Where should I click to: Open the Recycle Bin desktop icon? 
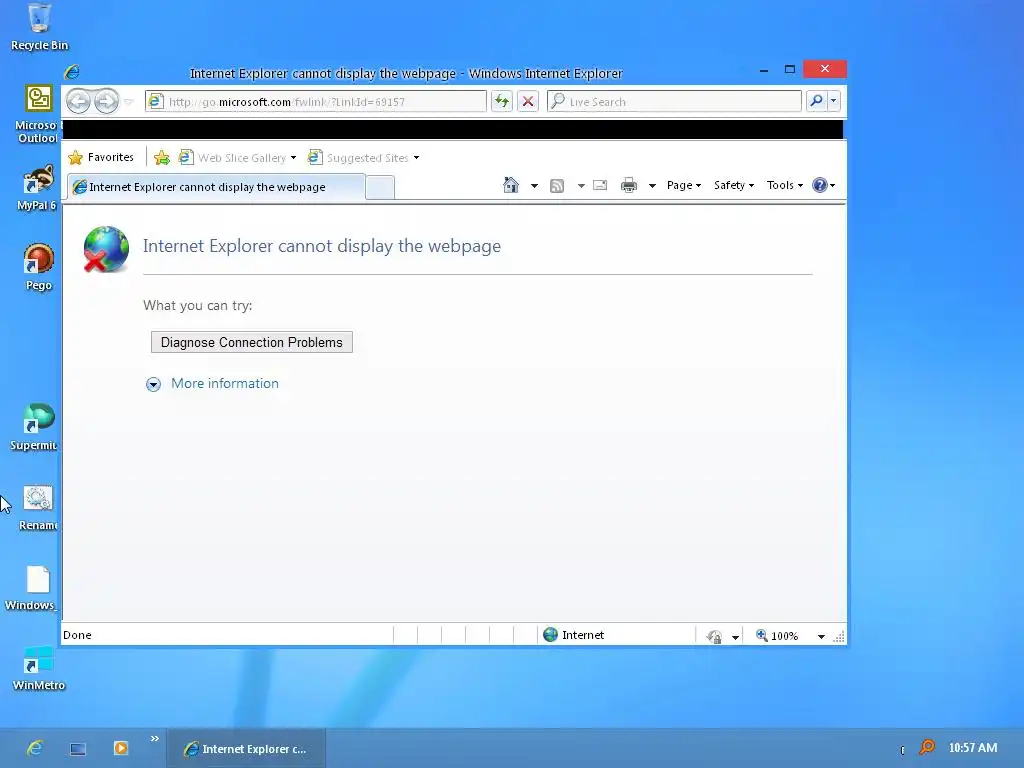click(39, 27)
